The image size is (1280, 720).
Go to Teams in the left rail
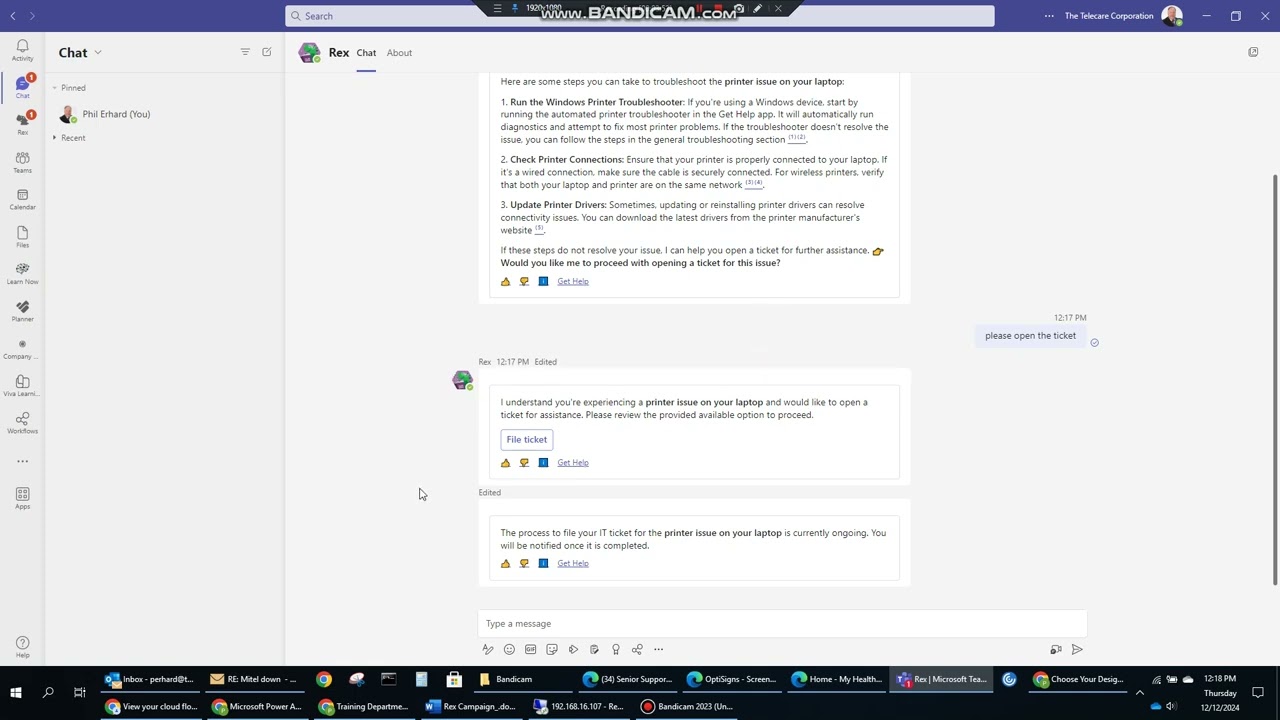pyautogui.click(x=22, y=163)
